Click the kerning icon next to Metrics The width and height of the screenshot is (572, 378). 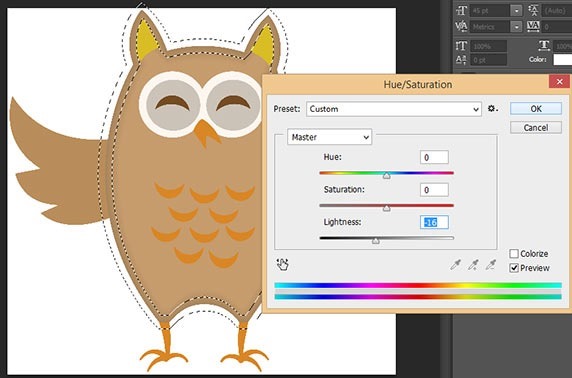pyautogui.click(x=461, y=27)
